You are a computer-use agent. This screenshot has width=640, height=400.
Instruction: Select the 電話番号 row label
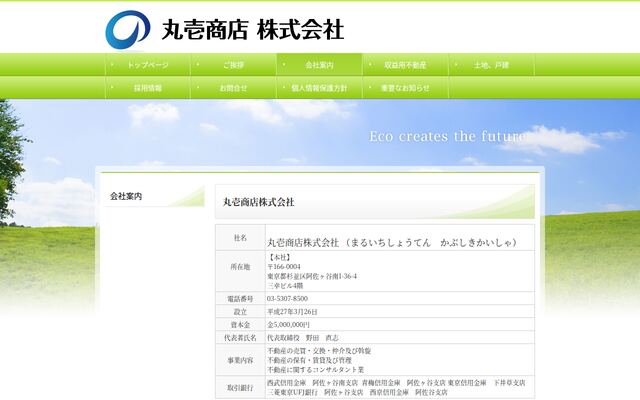[240, 299]
